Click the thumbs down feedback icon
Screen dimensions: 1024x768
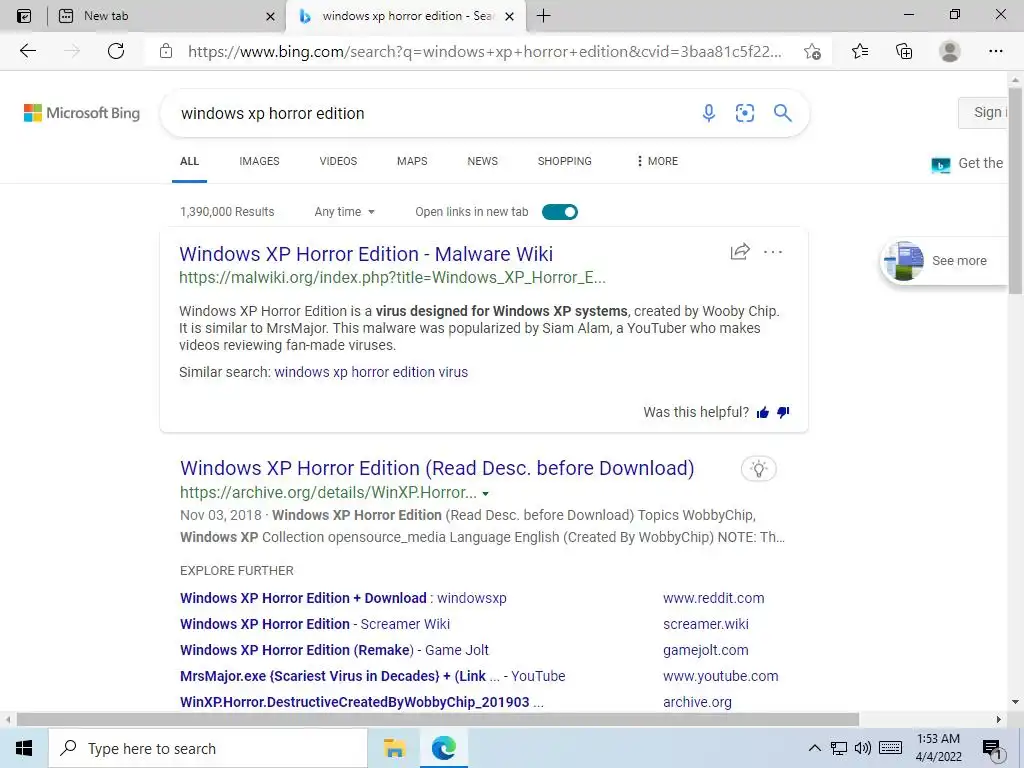click(783, 412)
